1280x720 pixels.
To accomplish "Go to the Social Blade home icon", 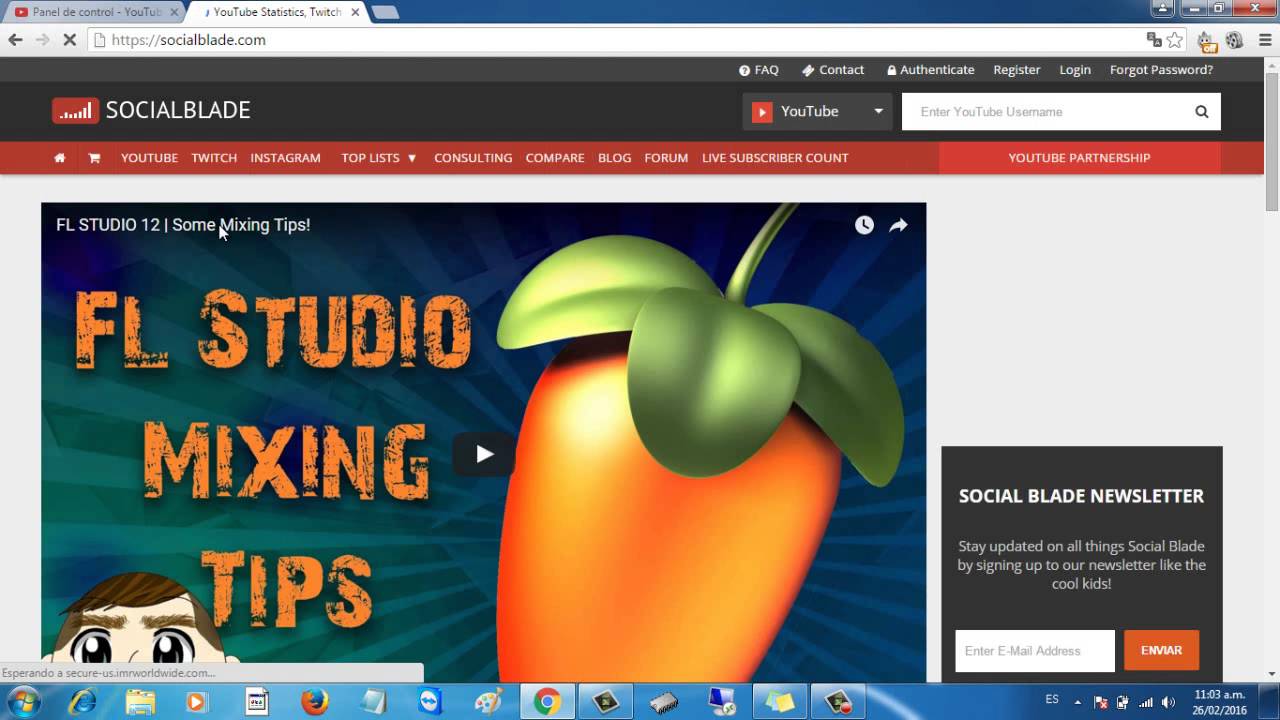I will click(x=60, y=158).
